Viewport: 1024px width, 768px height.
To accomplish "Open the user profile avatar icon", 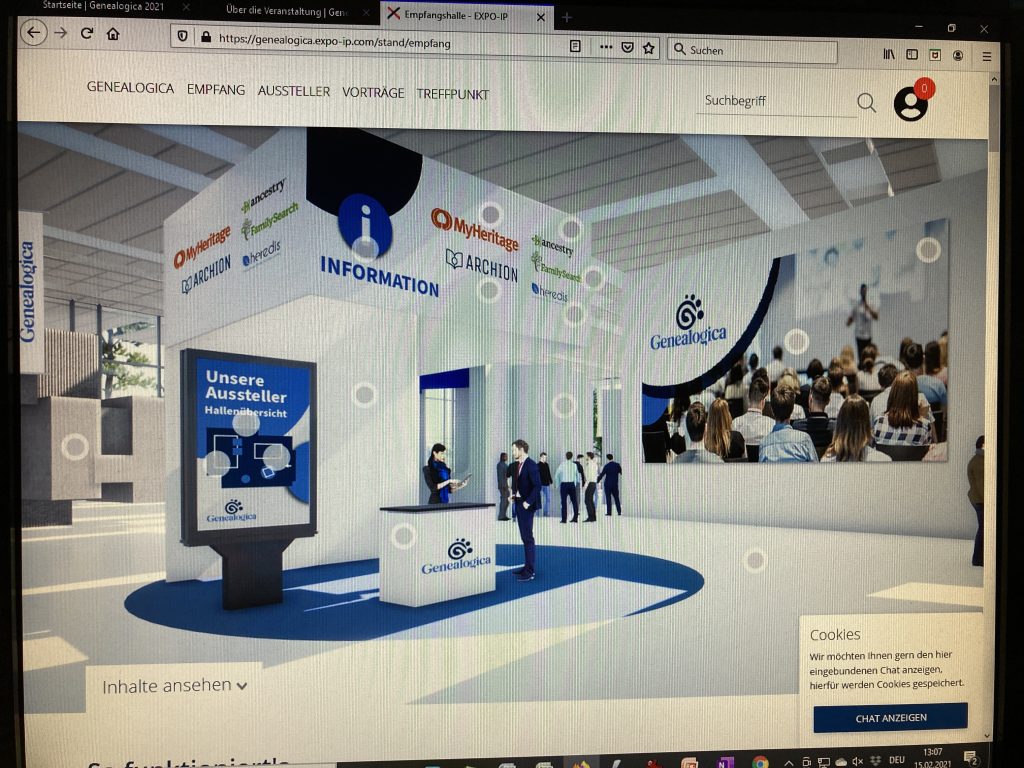I will pos(910,104).
